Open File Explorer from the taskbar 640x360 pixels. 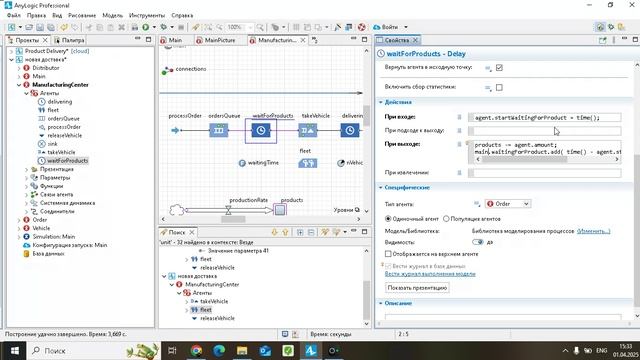tap(242, 351)
